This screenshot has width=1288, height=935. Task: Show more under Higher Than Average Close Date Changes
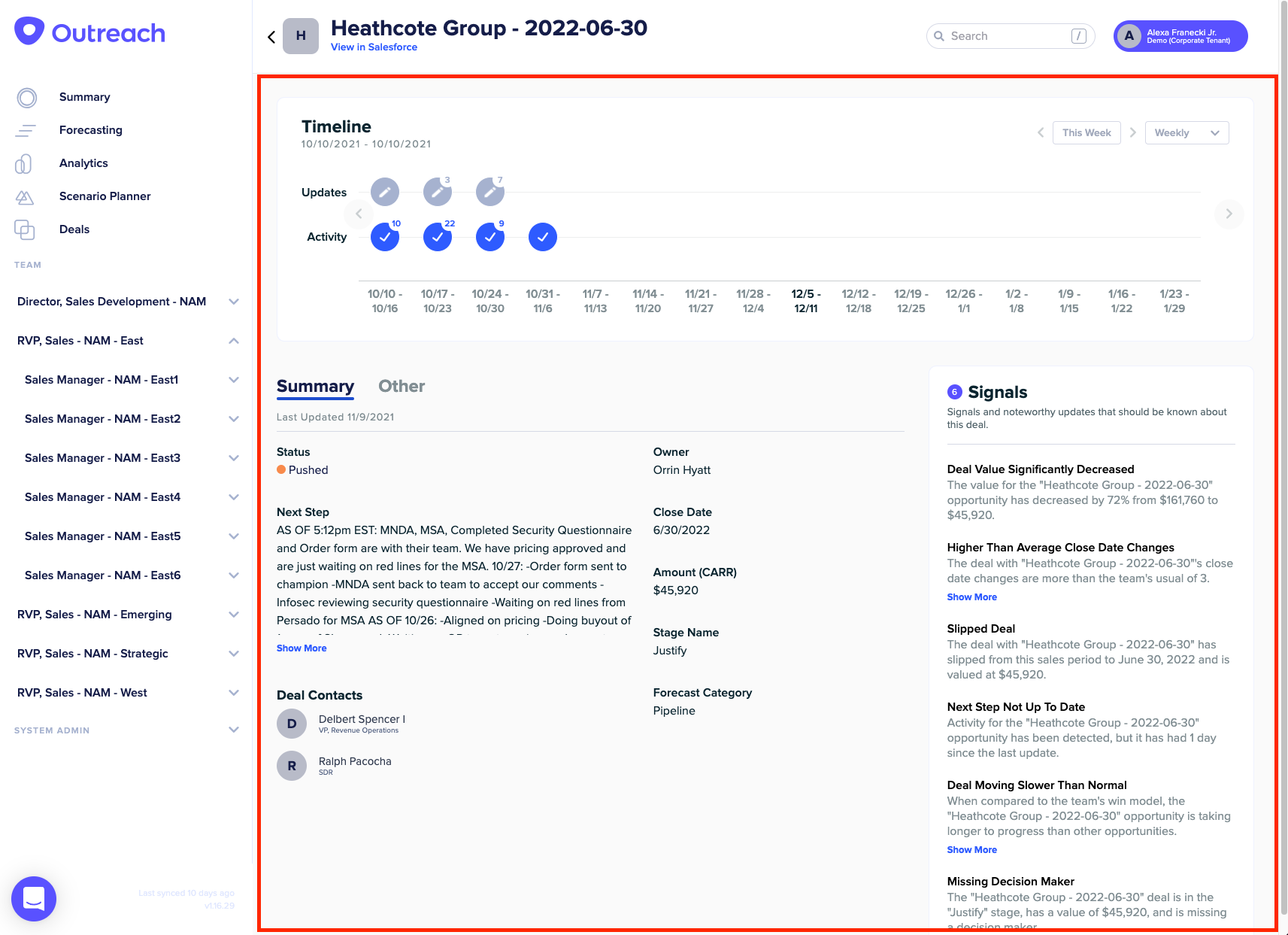coord(971,597)
